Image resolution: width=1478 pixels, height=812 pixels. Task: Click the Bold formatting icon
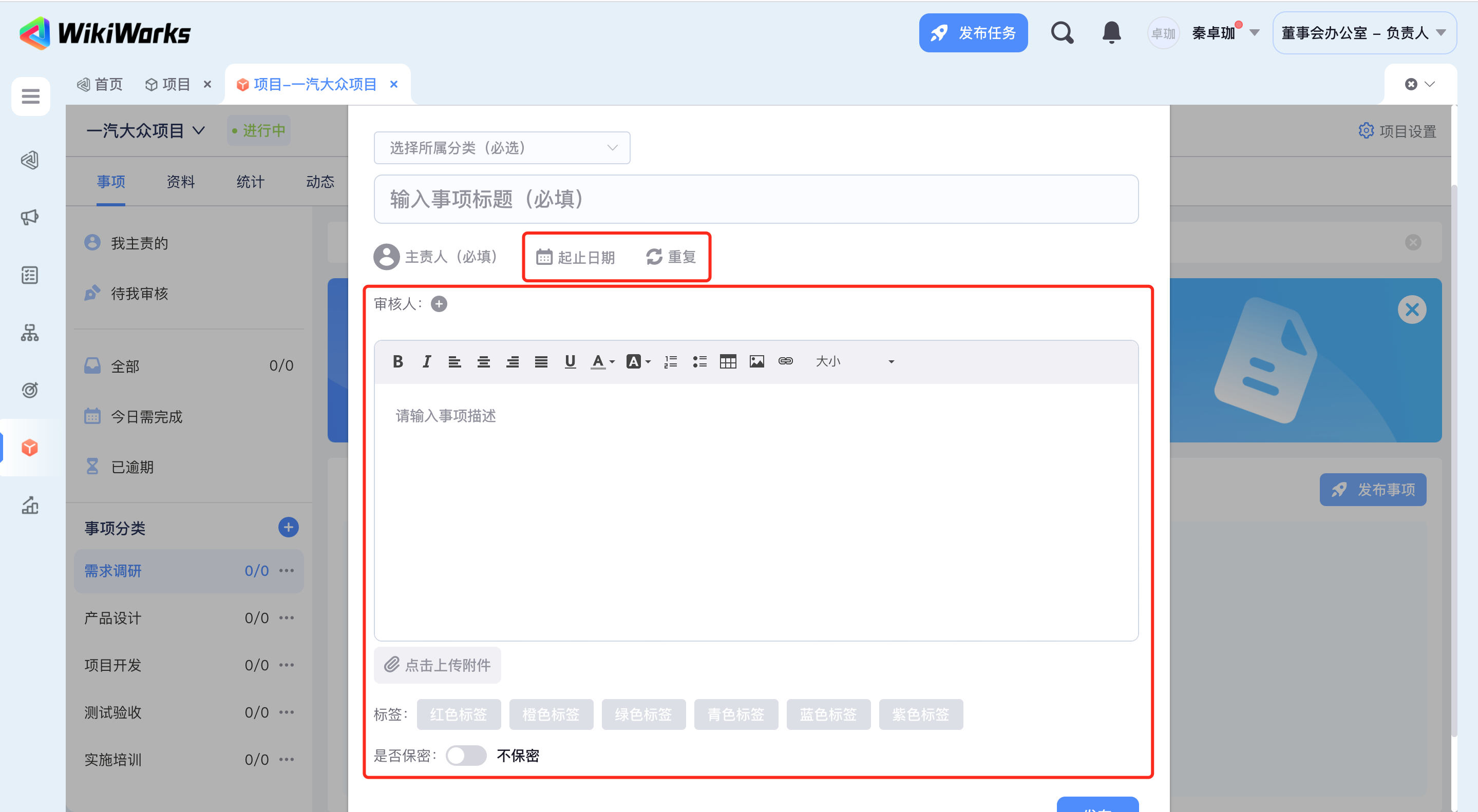pyautogui.click(x=397, y=361)
